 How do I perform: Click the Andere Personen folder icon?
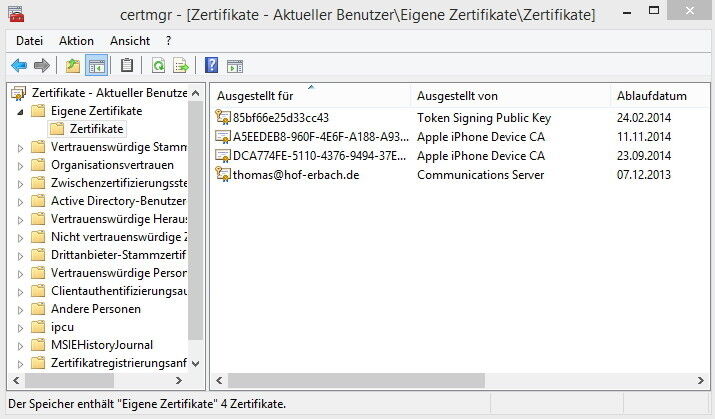click(x=38, y=309)
